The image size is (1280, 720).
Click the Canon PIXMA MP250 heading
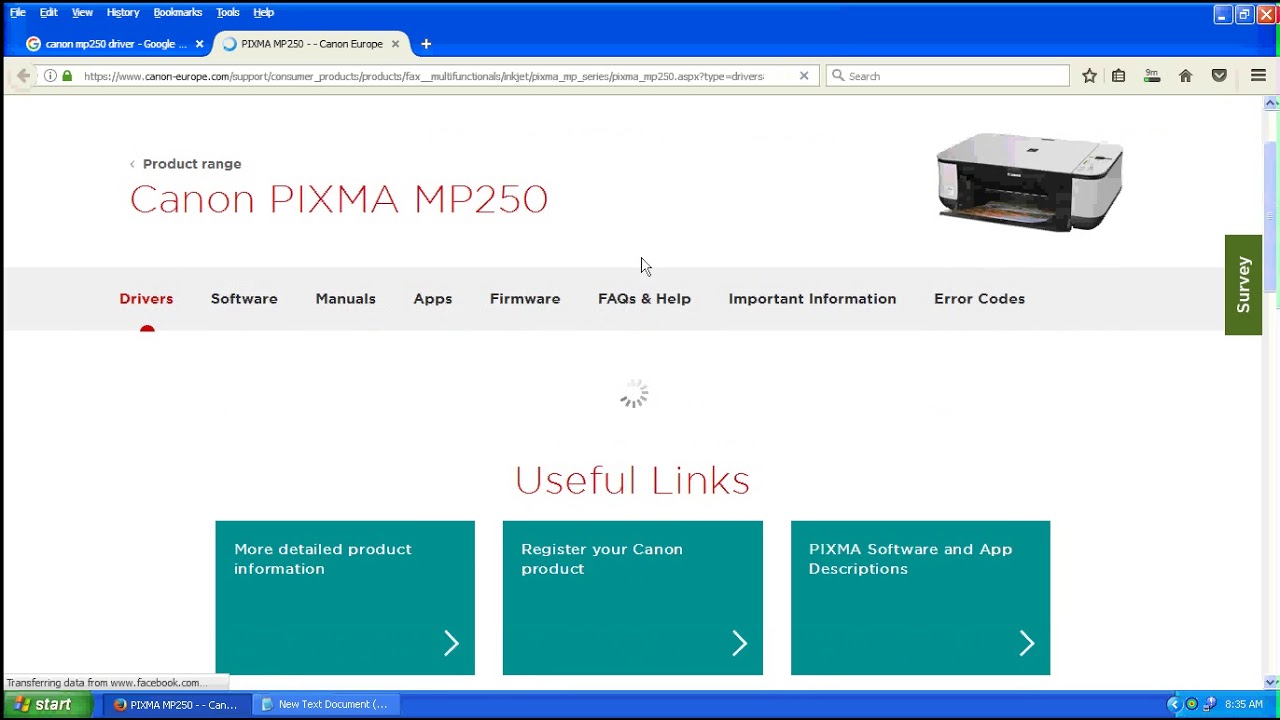(x=339, y=199)
